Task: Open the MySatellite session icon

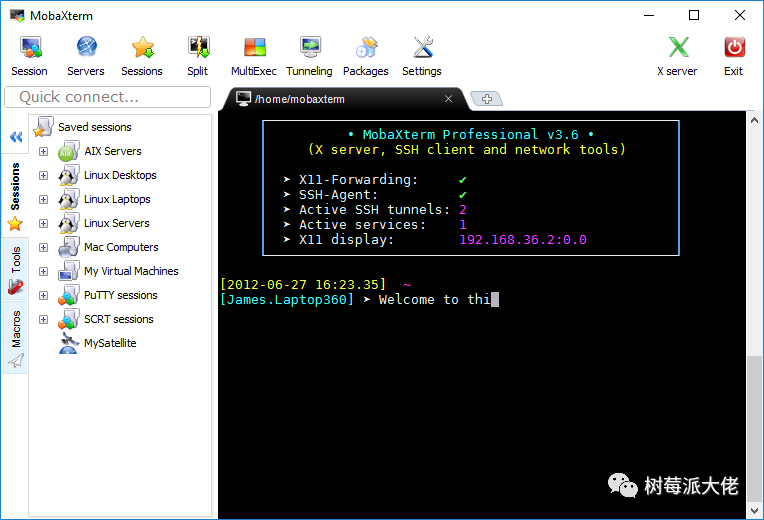Action: pos(68,343)
